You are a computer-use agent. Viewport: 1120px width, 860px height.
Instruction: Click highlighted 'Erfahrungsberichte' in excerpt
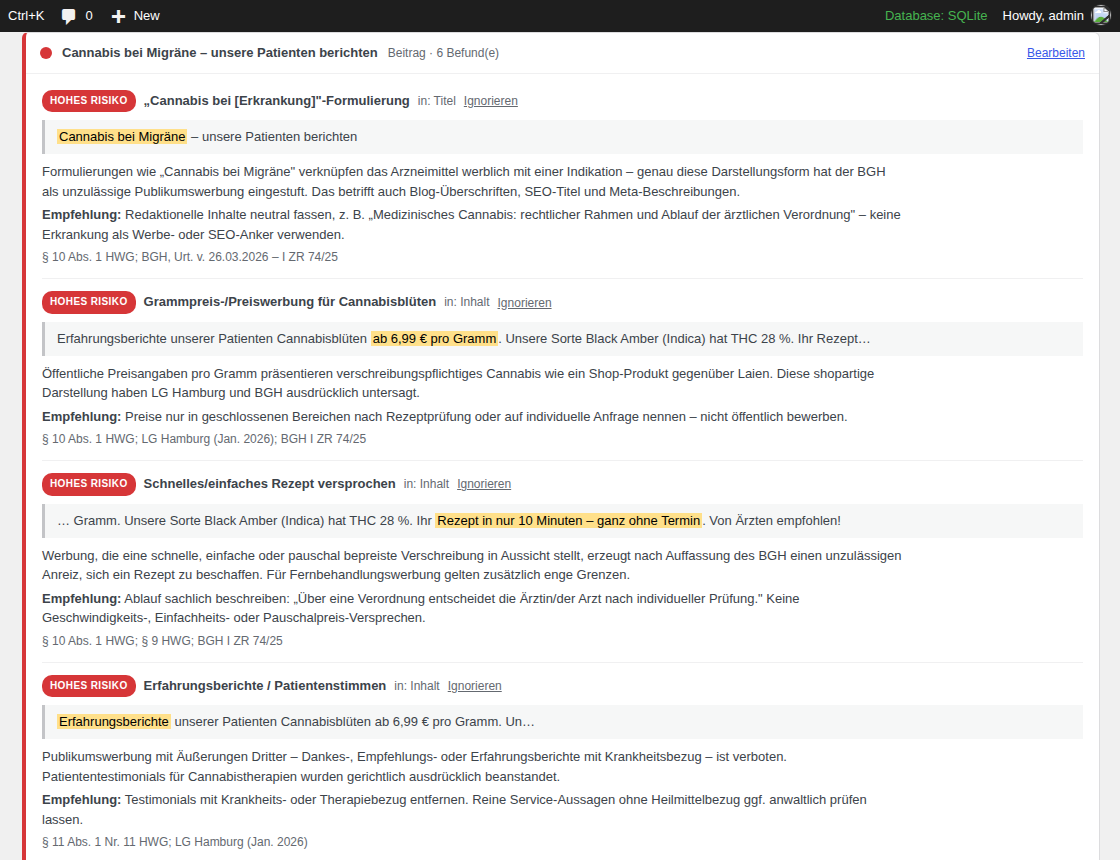(x=114, y=721)
